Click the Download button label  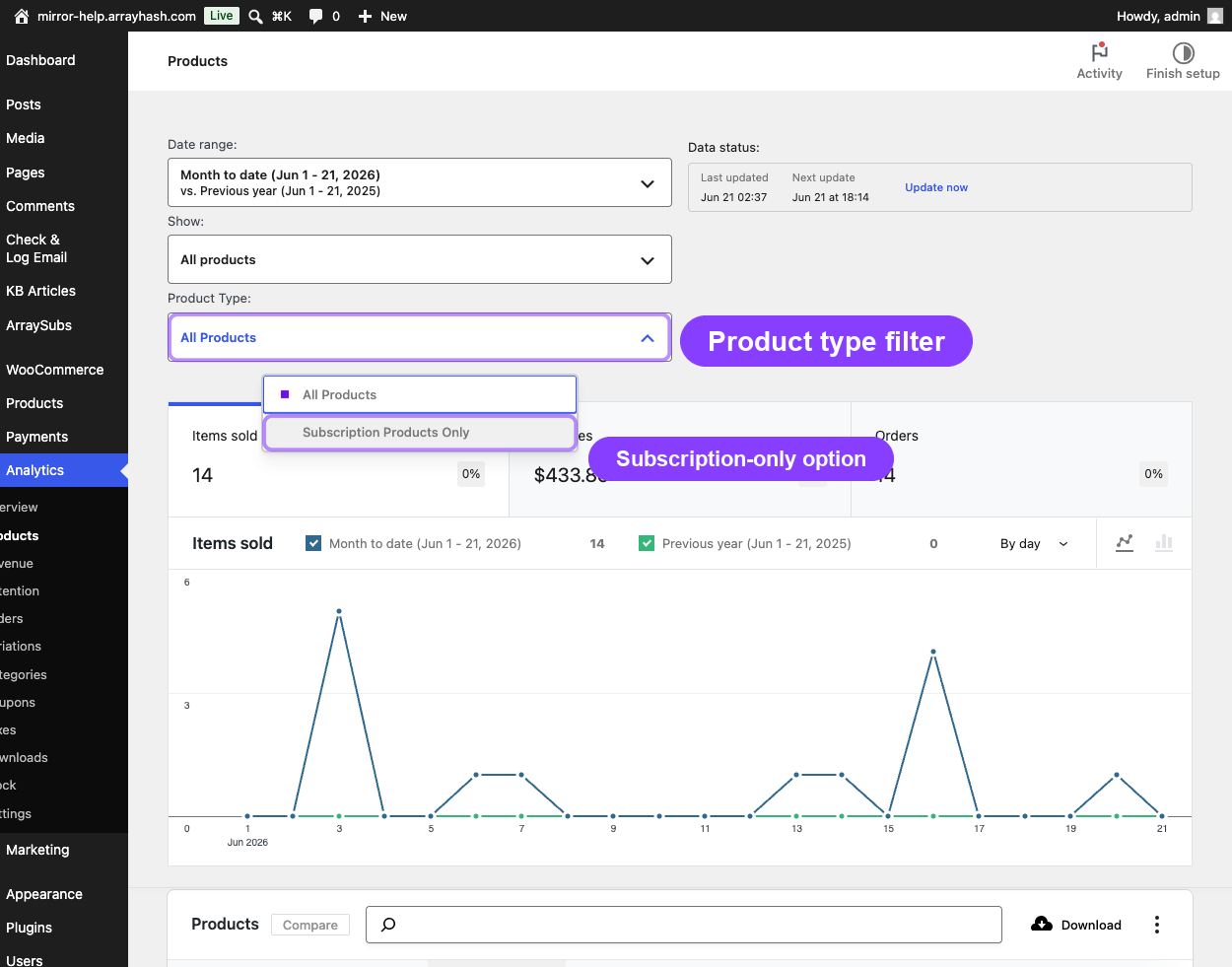[x=1091, y=925]
